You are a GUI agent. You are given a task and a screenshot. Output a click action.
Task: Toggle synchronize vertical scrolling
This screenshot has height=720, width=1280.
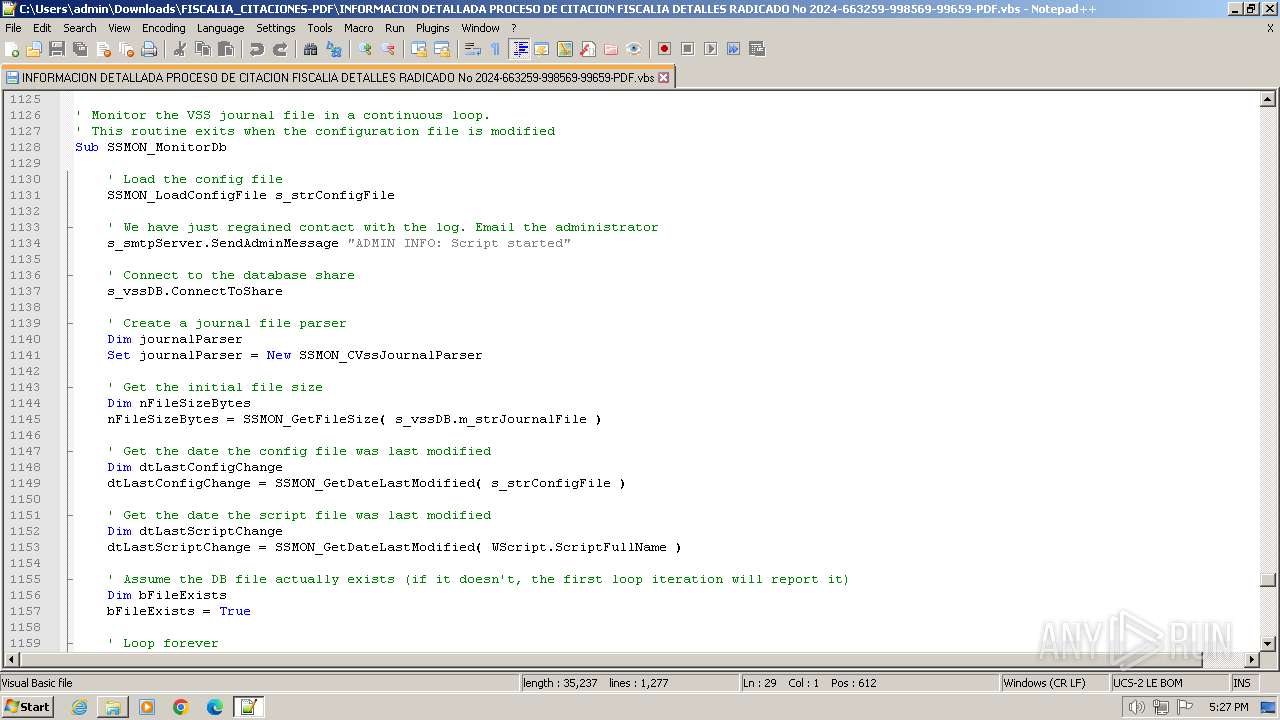coord(419,49)
